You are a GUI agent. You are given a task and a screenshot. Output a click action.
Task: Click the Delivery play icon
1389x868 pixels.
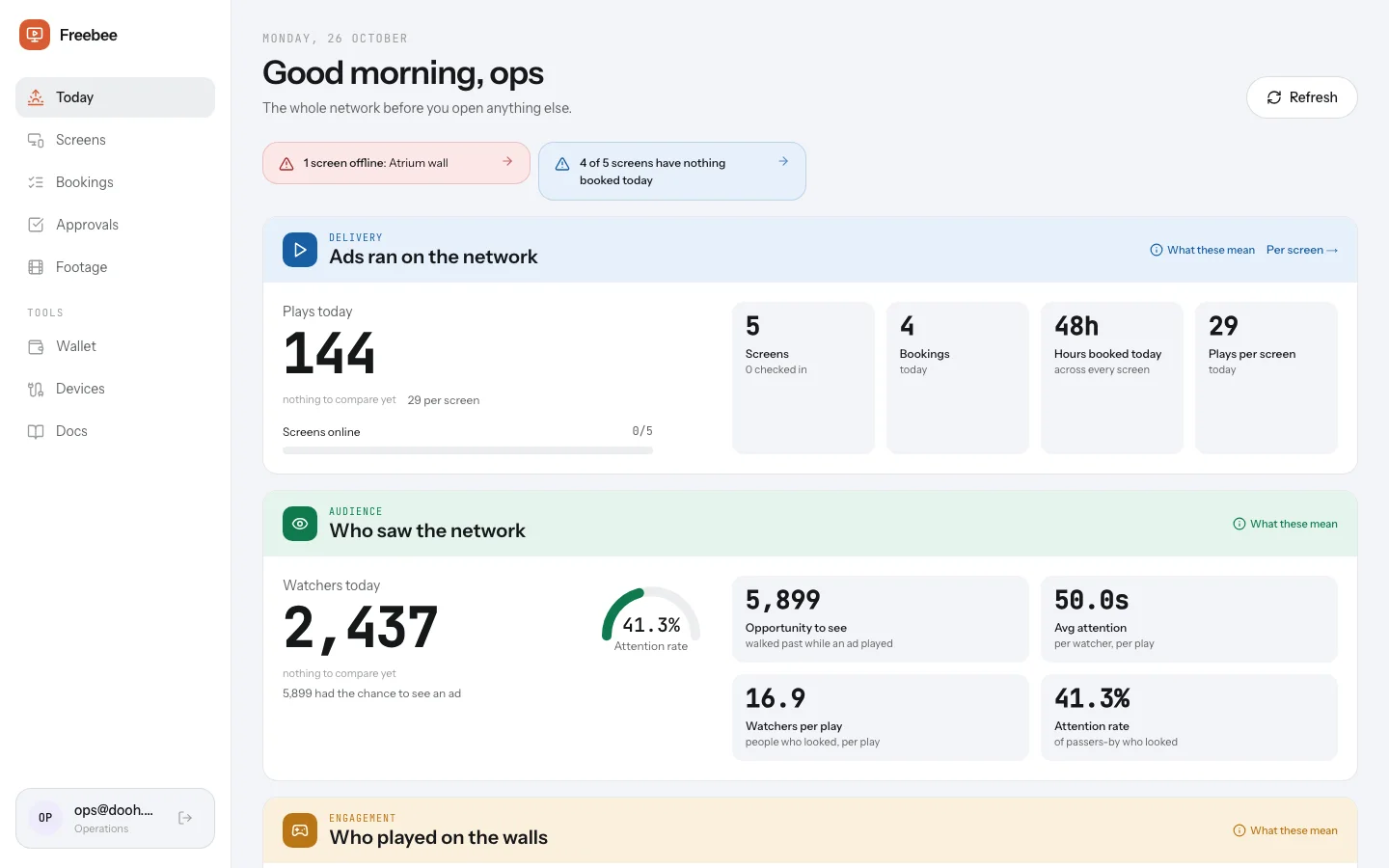tap(300, 250)
